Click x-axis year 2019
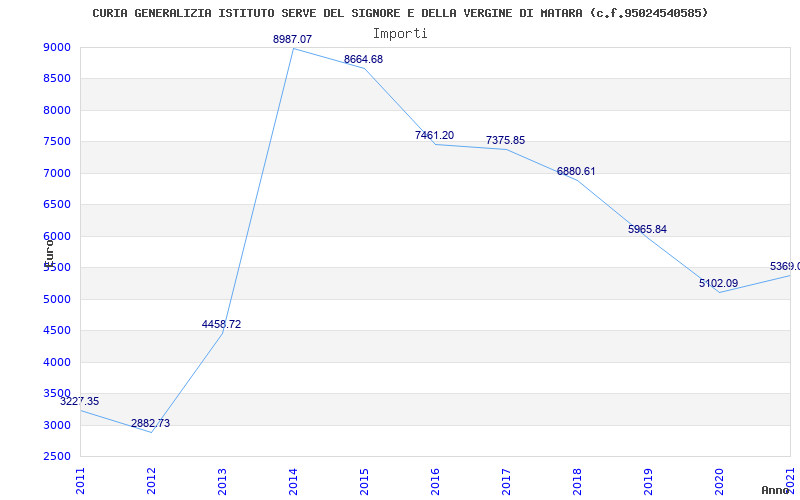Image resolution: width=800 pixels, height=500 pixels. (648, 481)
